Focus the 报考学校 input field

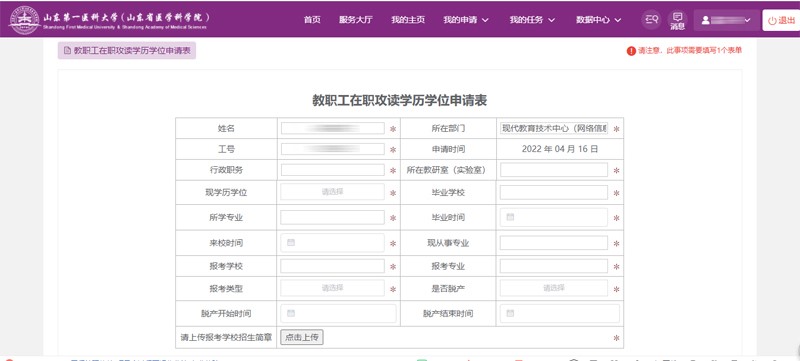pyautogui.click(x=332, y=266)
